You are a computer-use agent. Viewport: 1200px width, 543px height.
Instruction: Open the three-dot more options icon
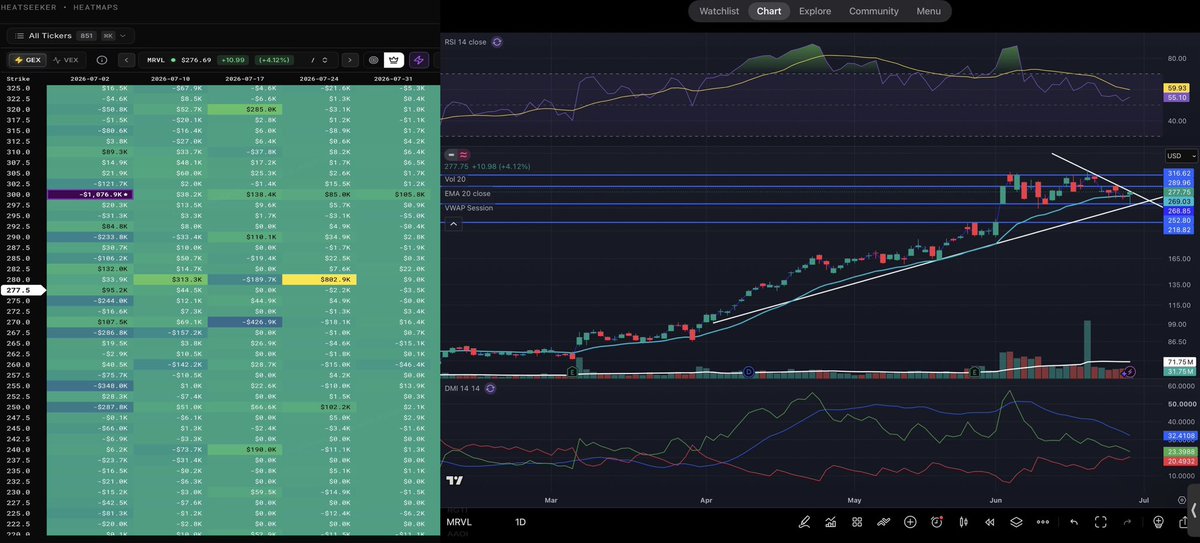(1043, 522)
